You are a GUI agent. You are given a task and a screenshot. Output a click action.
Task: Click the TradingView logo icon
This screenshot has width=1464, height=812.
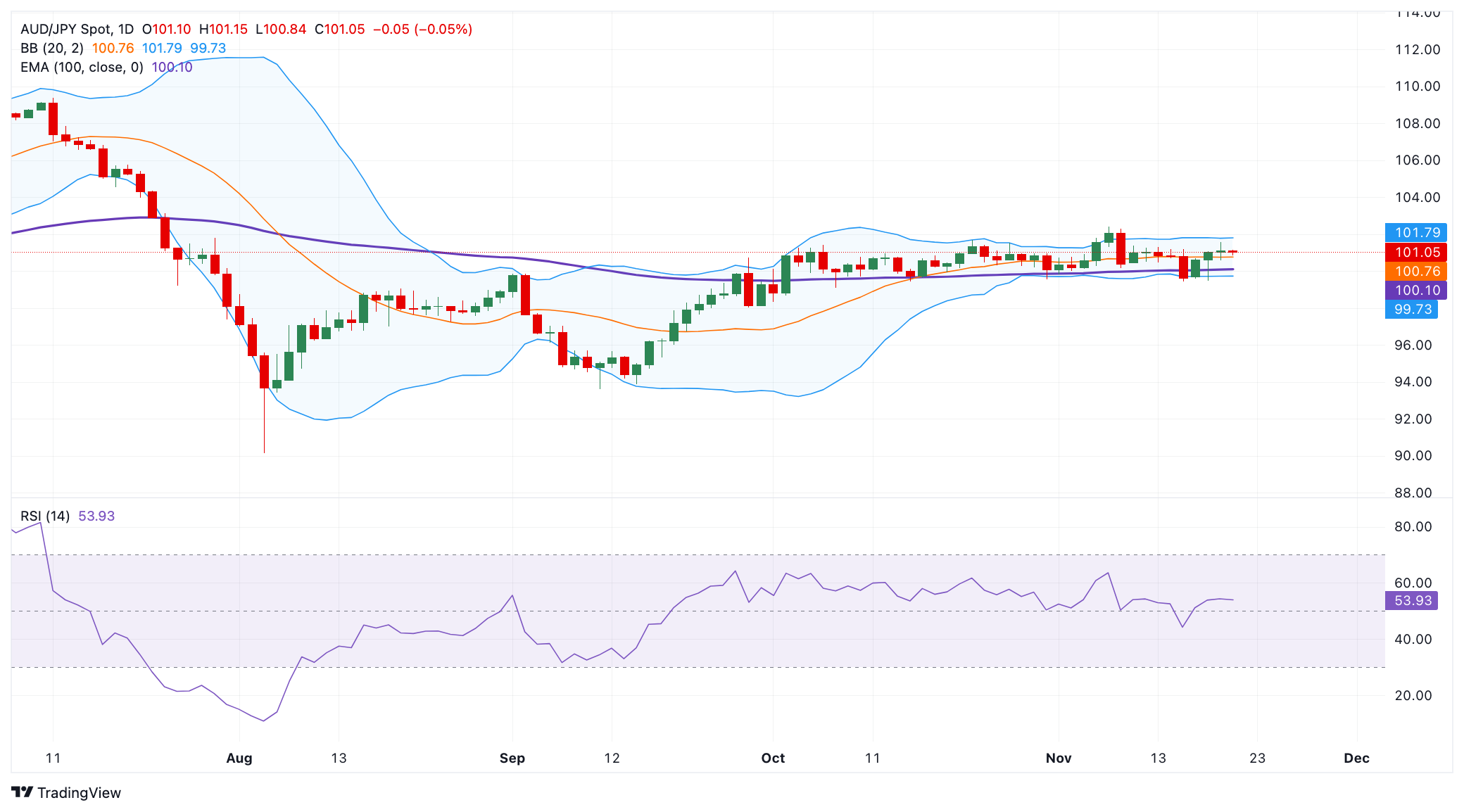click(23, 792)
